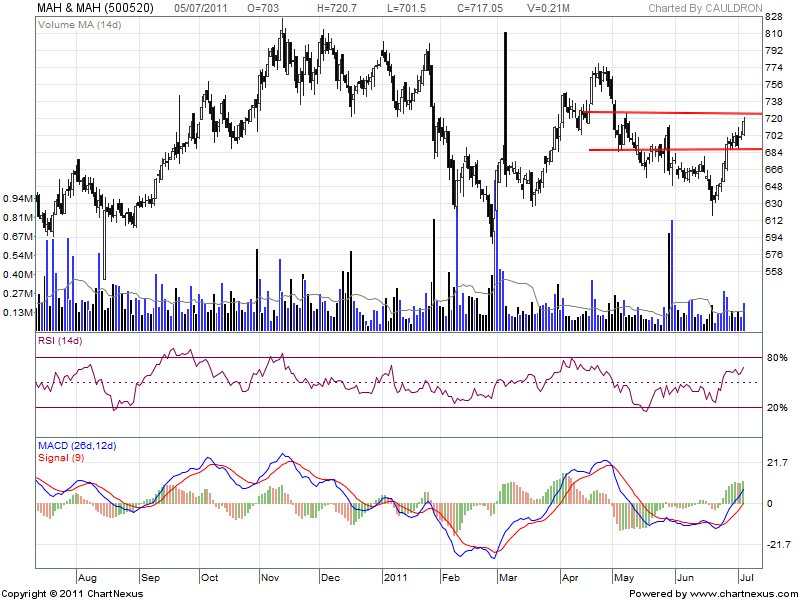Click the 0.94M volume axis label

click(x=17, y=199)
